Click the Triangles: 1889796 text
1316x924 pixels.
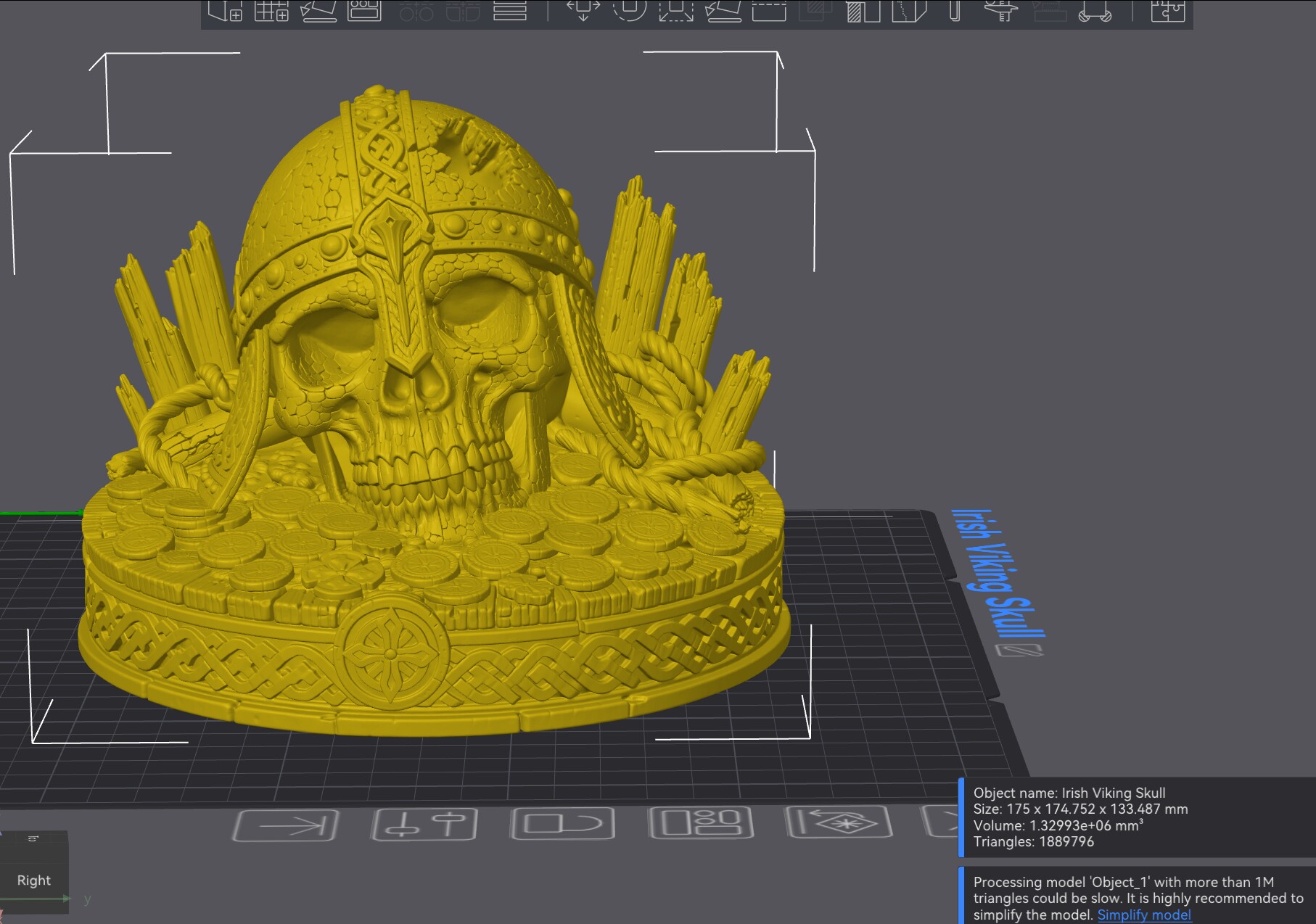click(x=1033, y=841)
